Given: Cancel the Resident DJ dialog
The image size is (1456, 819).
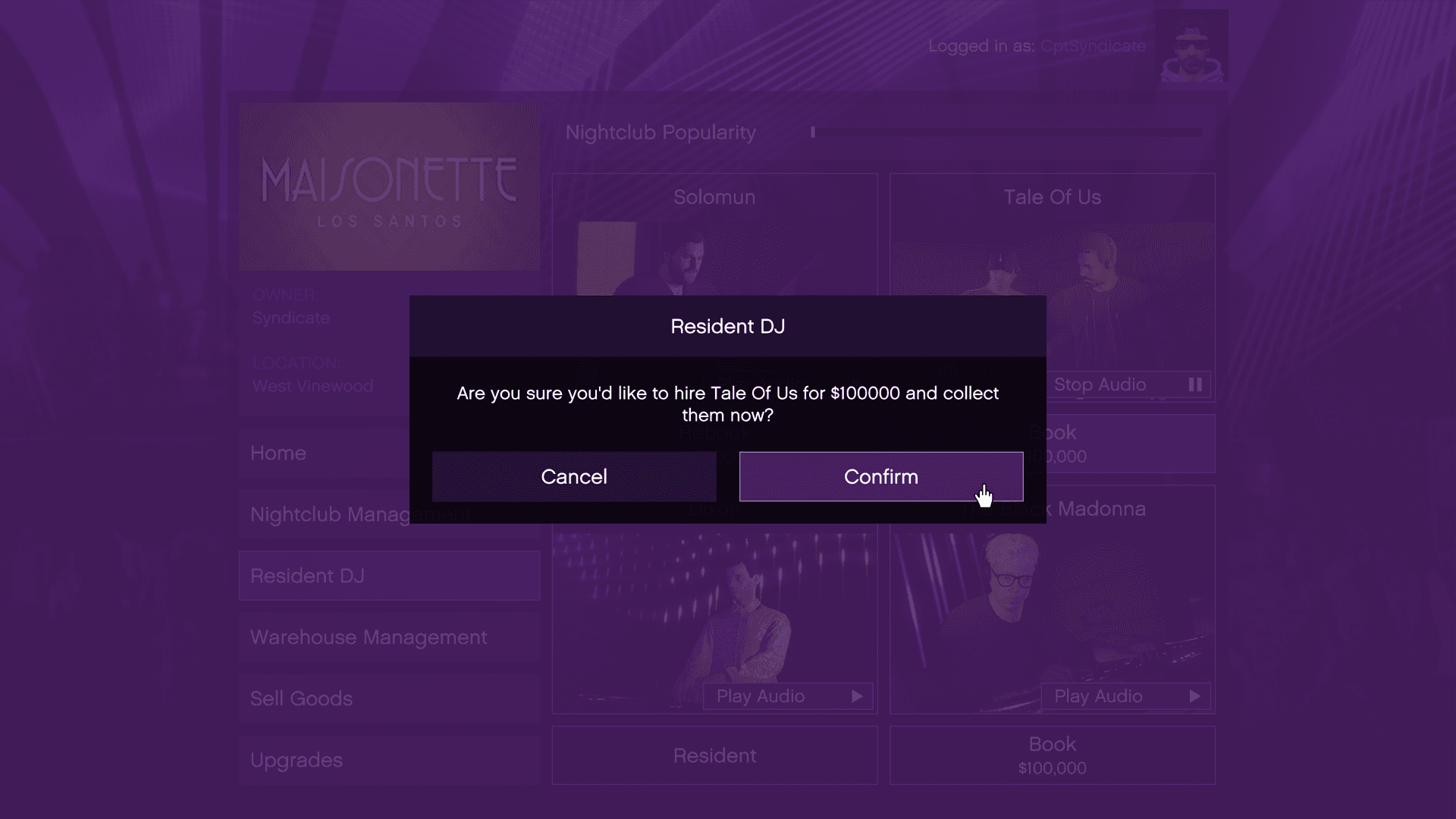Looking at the screenshot, I should coord(574,476).
